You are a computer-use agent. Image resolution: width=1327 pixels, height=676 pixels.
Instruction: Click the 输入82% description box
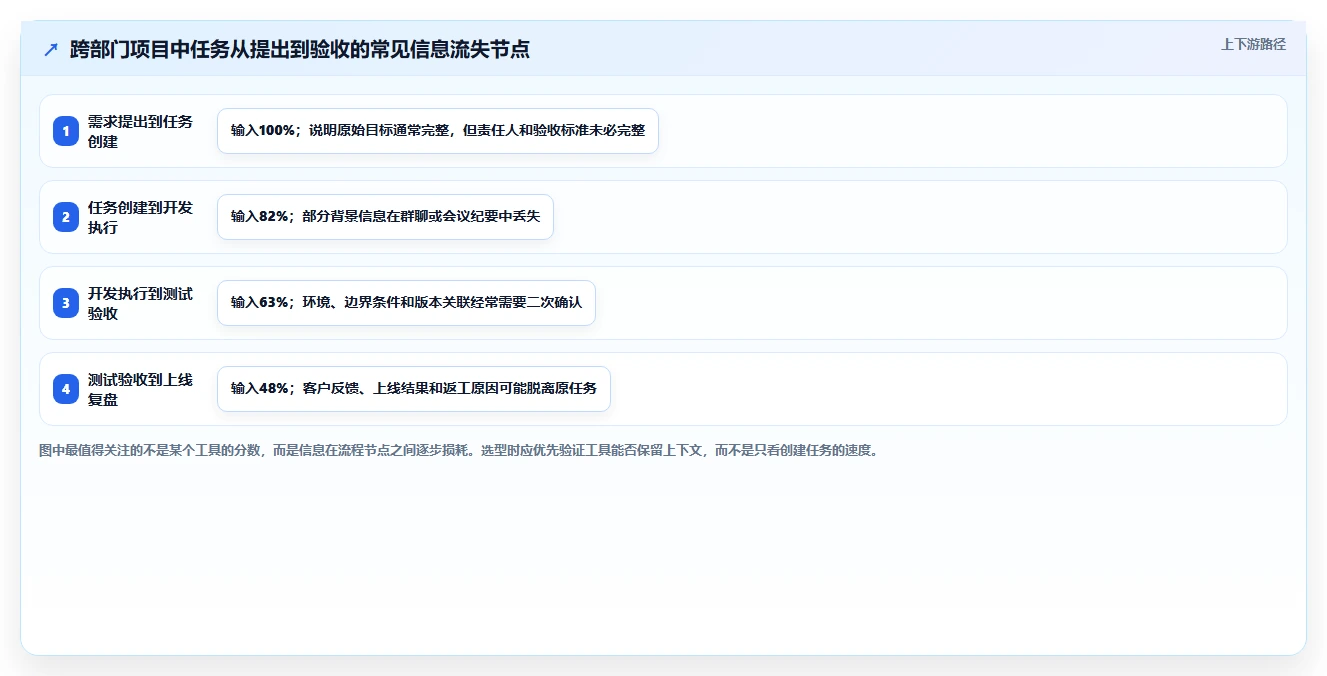pos(385,217)
